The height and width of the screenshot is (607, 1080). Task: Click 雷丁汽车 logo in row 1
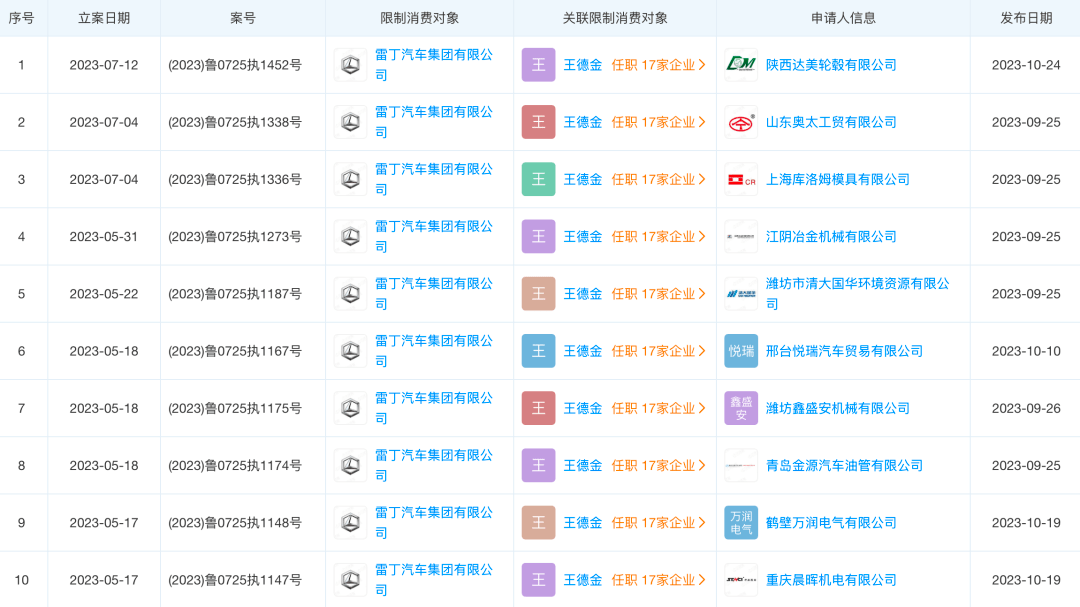[x=350, y=65]
